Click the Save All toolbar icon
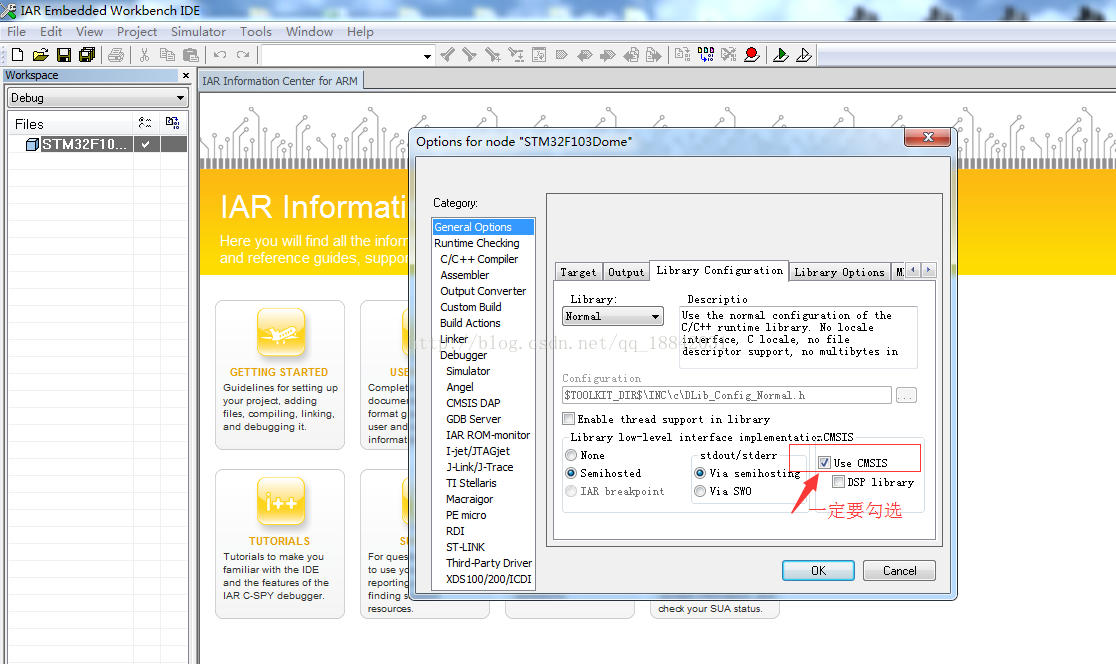Screen dimensions: 1116x664 click(87, 55)
